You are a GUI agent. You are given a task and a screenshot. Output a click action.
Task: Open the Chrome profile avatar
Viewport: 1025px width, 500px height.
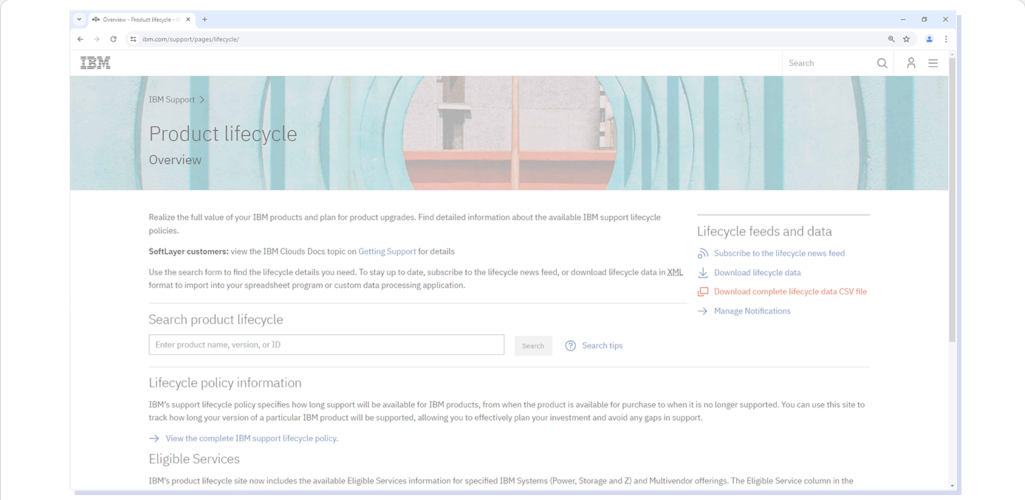pyautogui.click(x=929, y=39)
